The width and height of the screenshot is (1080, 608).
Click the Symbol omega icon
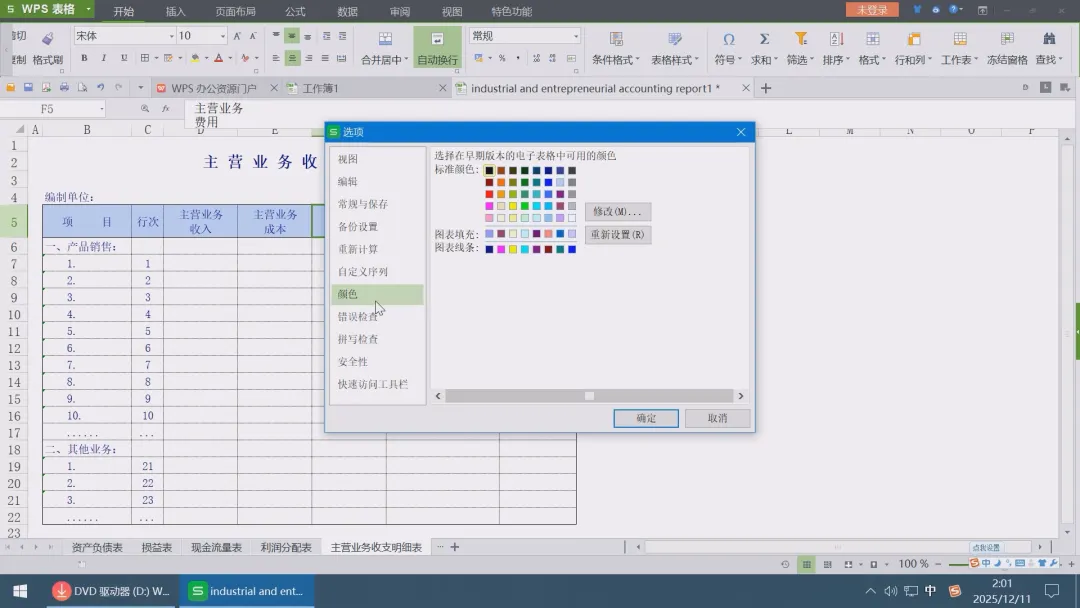tap(729, 39)
